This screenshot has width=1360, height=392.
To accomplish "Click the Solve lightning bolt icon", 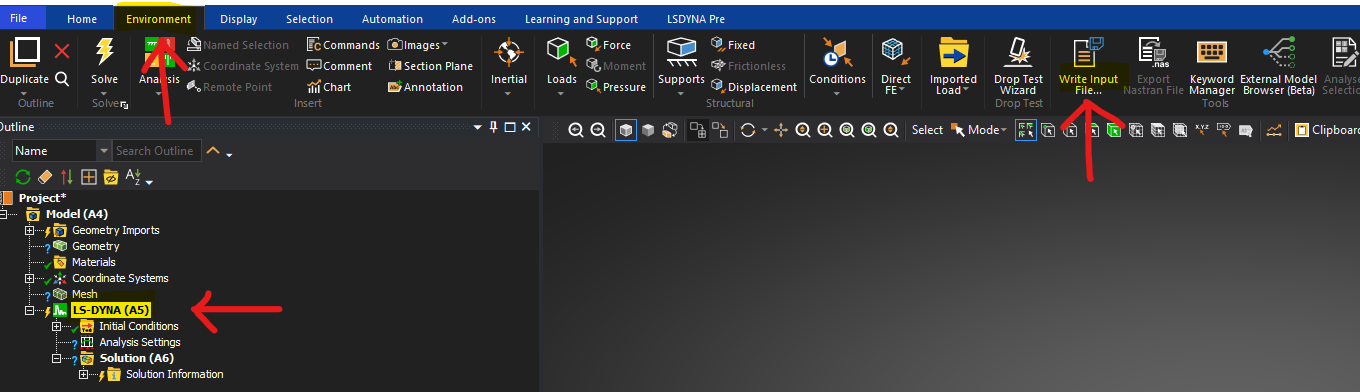I will click(105, 50).
